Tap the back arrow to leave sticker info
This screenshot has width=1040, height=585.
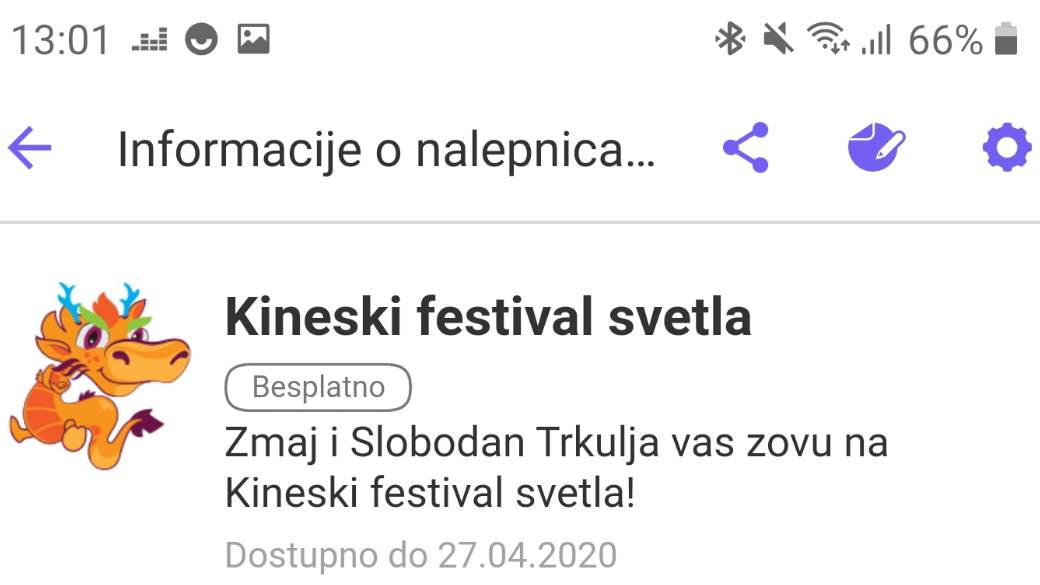[x=31, y=146]
